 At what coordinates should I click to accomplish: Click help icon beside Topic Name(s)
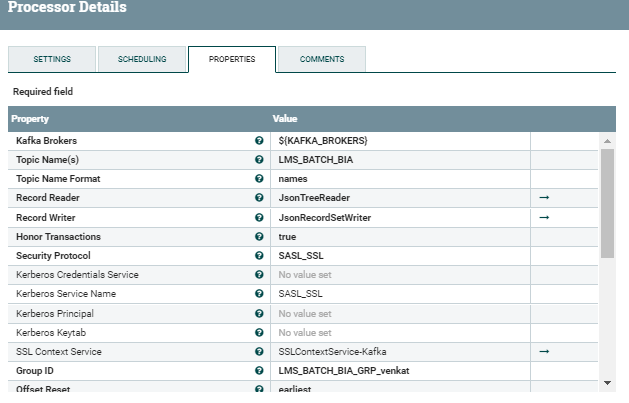tap(259, 160)
